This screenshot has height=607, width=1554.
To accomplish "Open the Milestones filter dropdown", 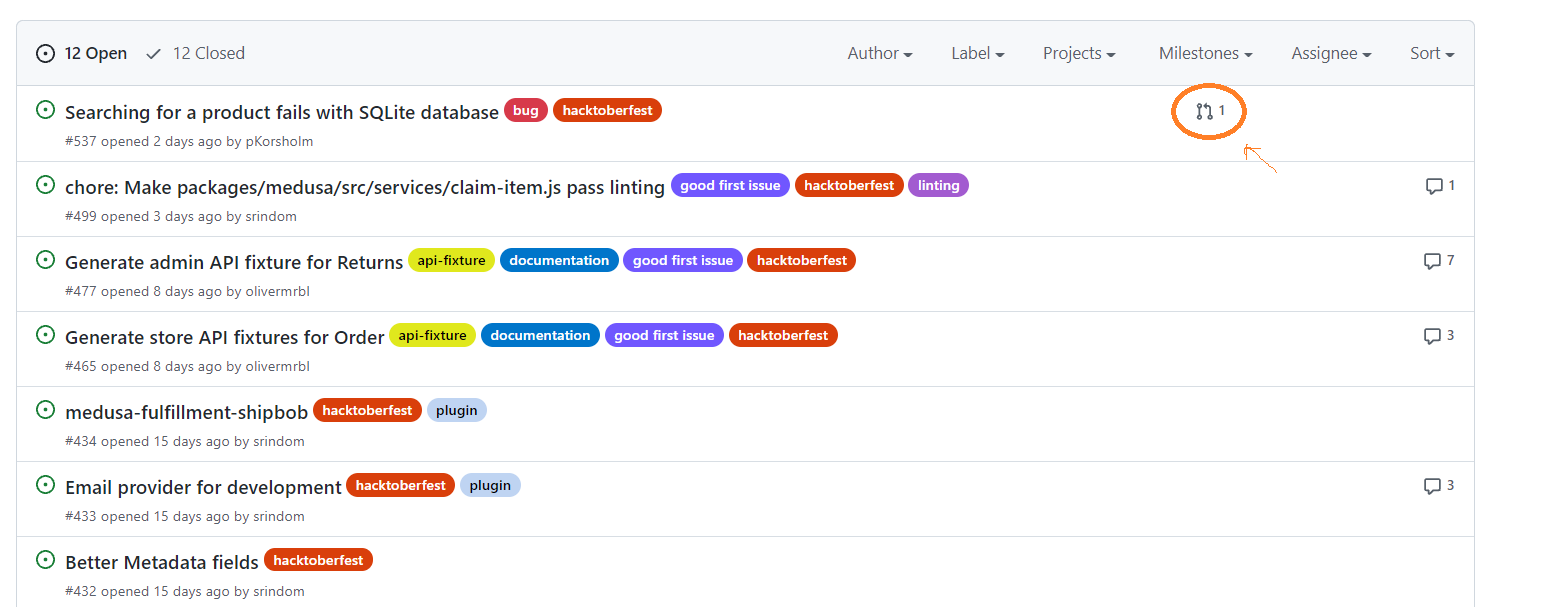I will pyautogui.click(x=1204, y=53).
